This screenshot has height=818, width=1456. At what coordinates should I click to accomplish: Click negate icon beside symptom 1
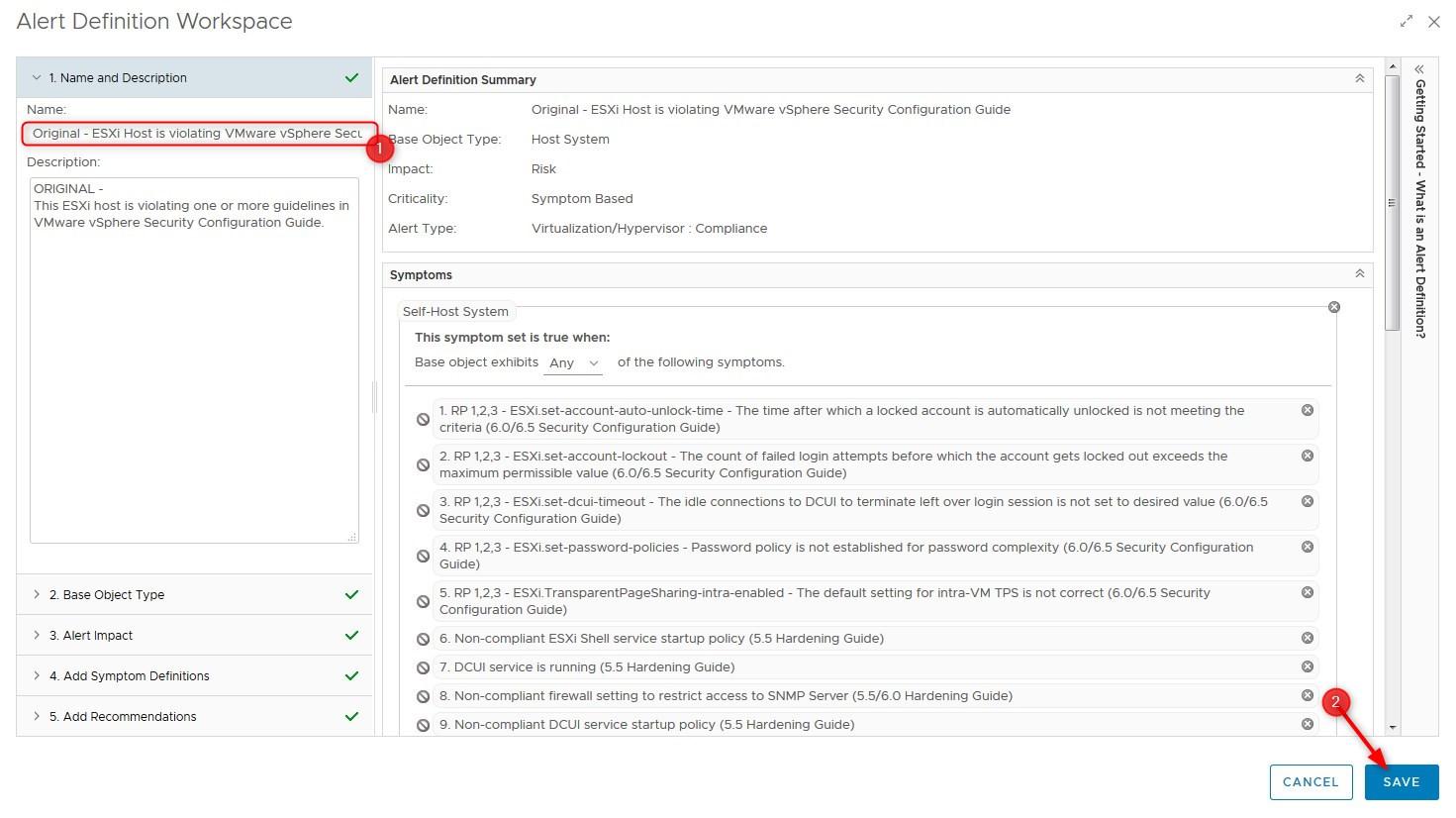coord(423,420)
